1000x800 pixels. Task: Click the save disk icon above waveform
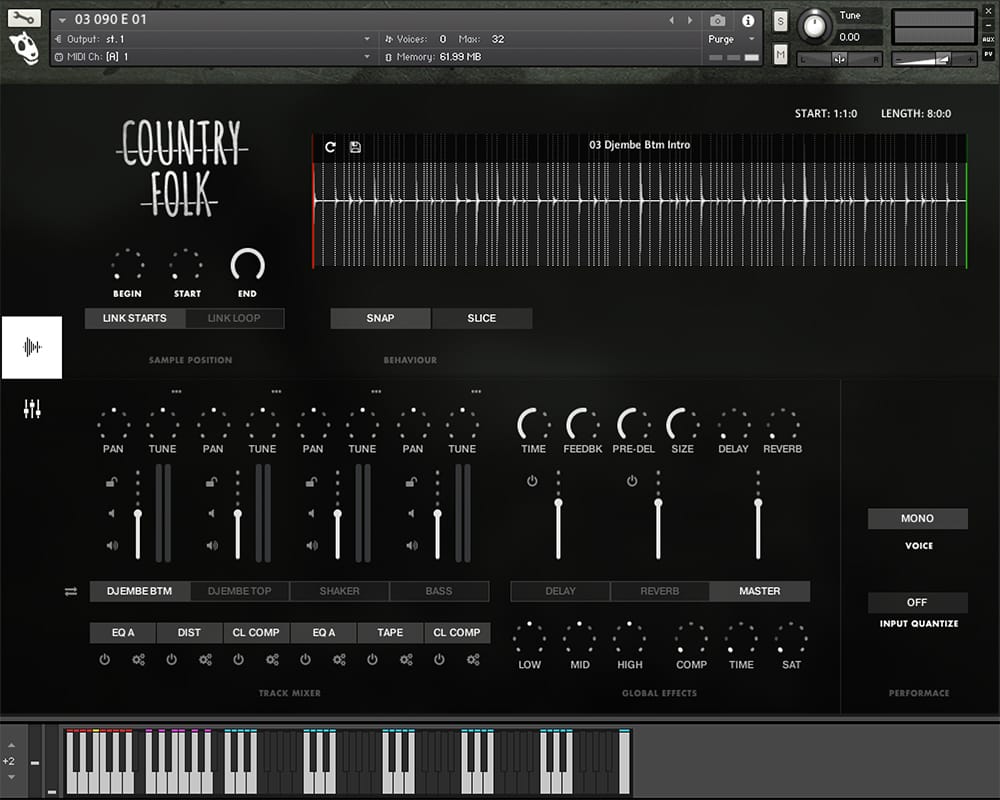point(355,147)
